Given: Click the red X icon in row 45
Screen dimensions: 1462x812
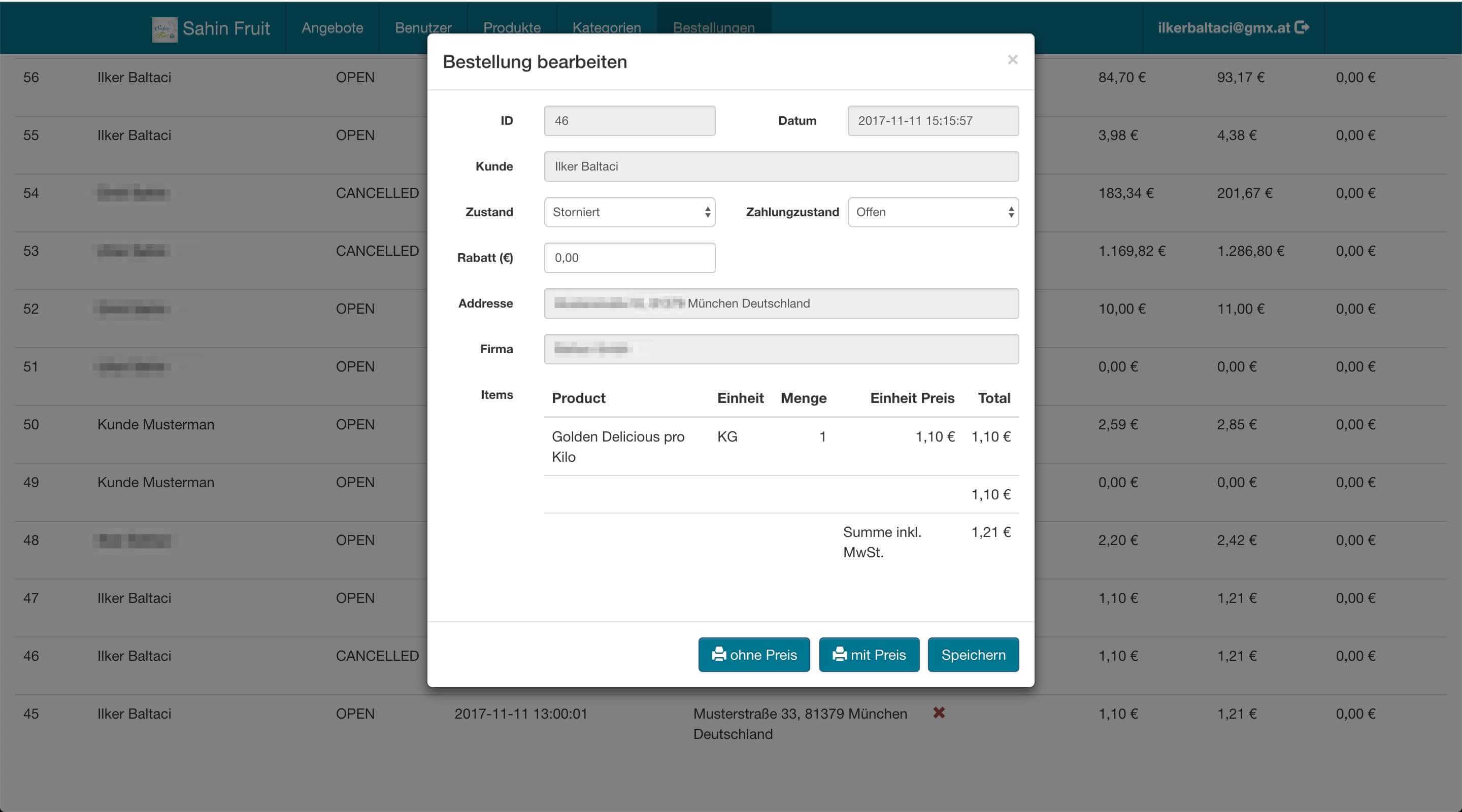Looking at the screenshot, I should click(939, 713).
